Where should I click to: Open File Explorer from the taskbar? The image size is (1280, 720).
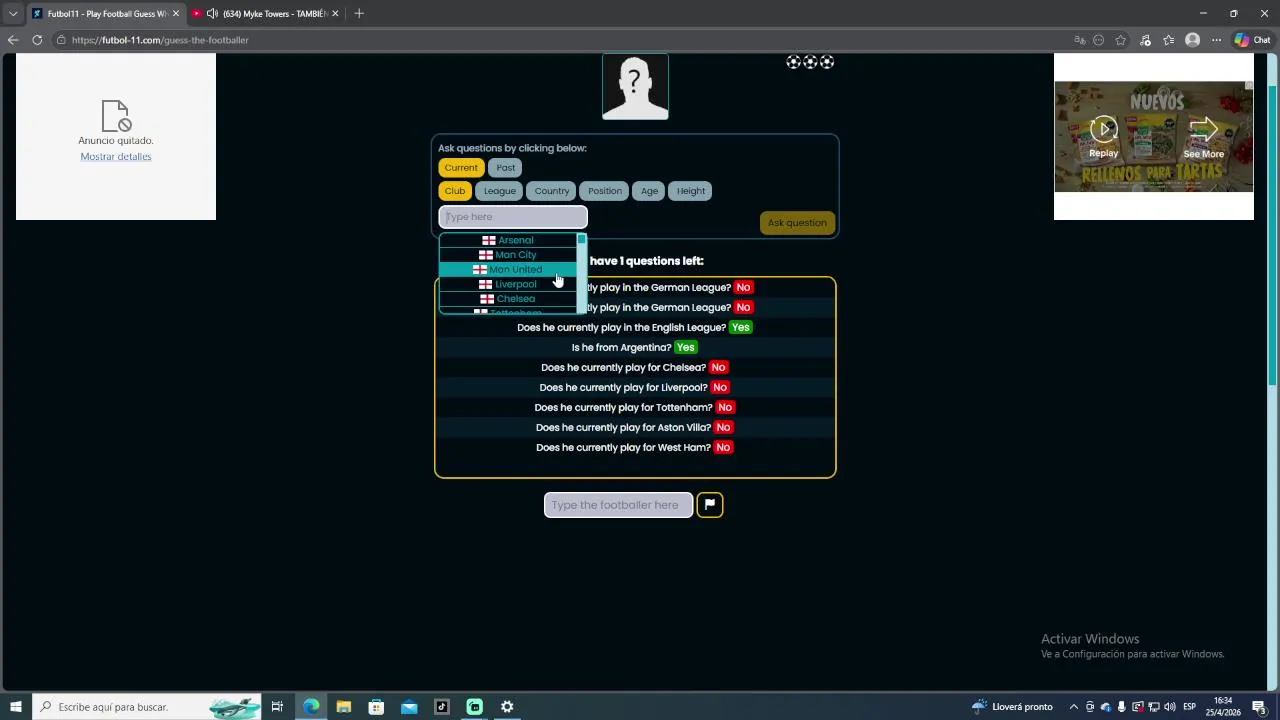(343, 707)
